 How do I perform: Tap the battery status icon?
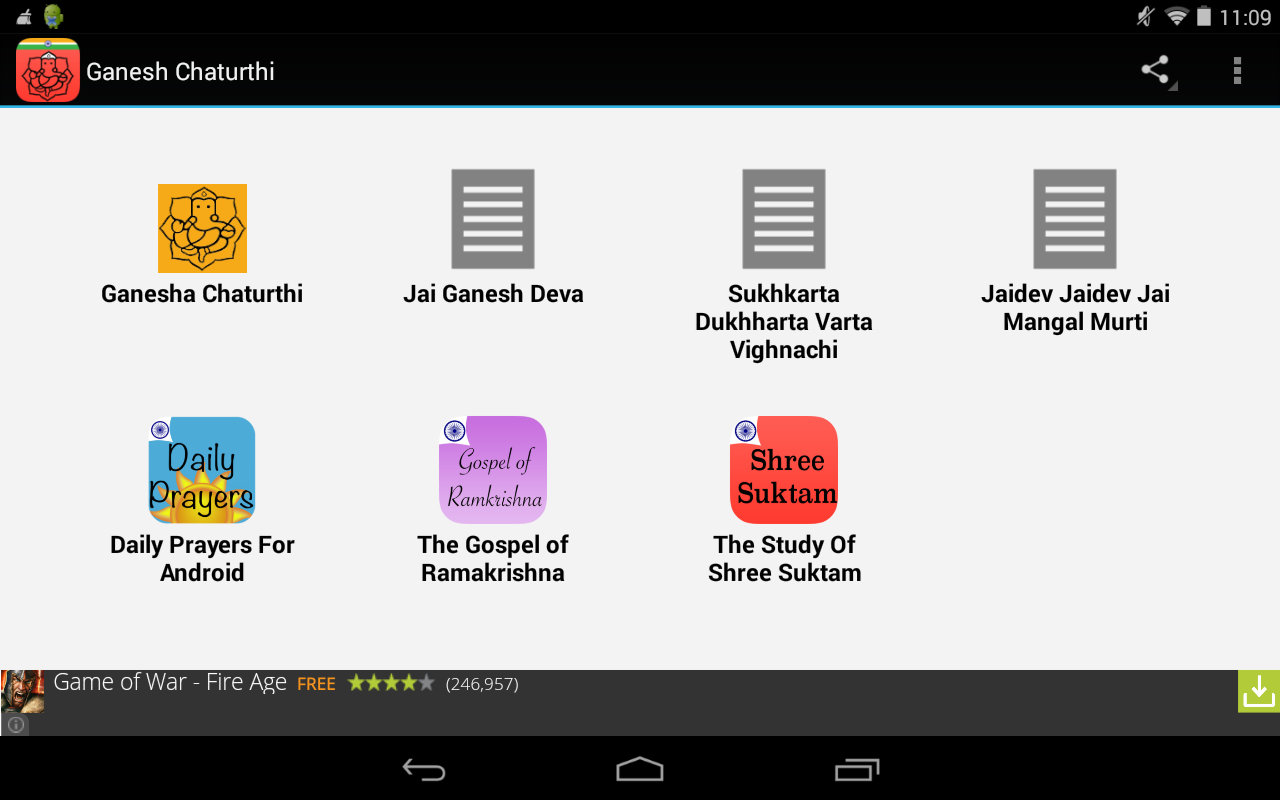1204,17
